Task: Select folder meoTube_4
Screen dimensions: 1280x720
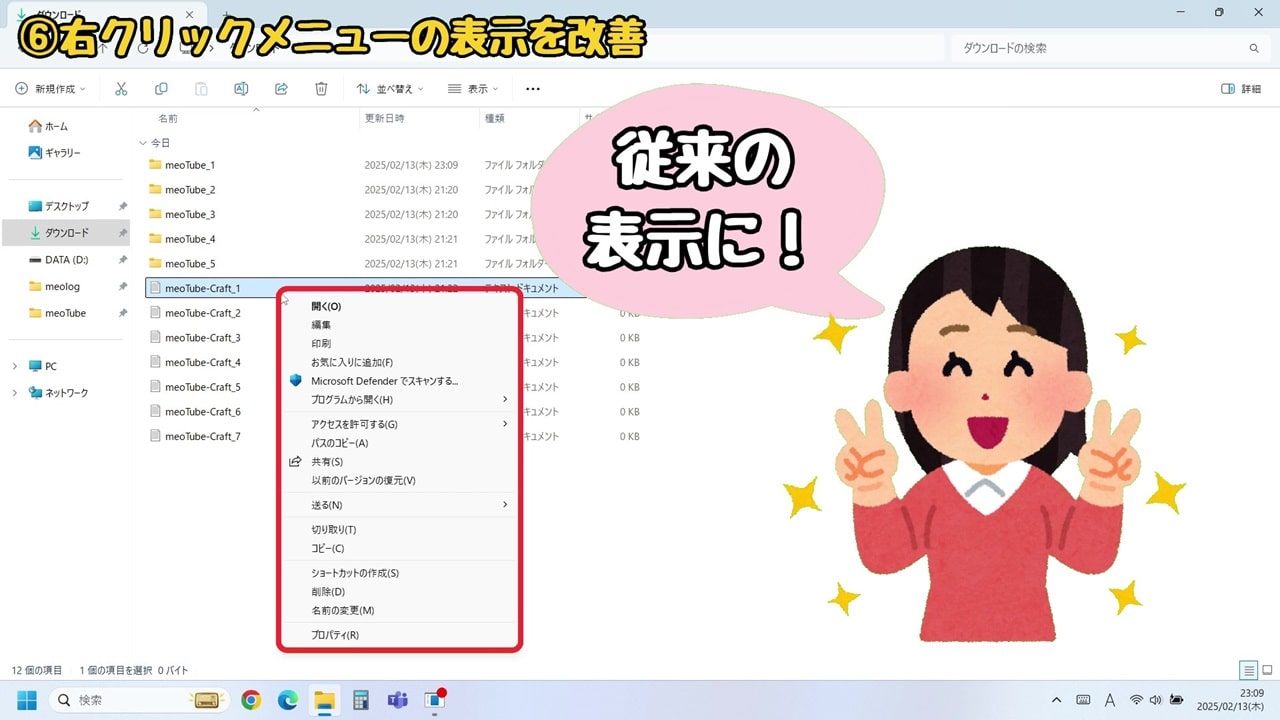Action: pos(190,239)
